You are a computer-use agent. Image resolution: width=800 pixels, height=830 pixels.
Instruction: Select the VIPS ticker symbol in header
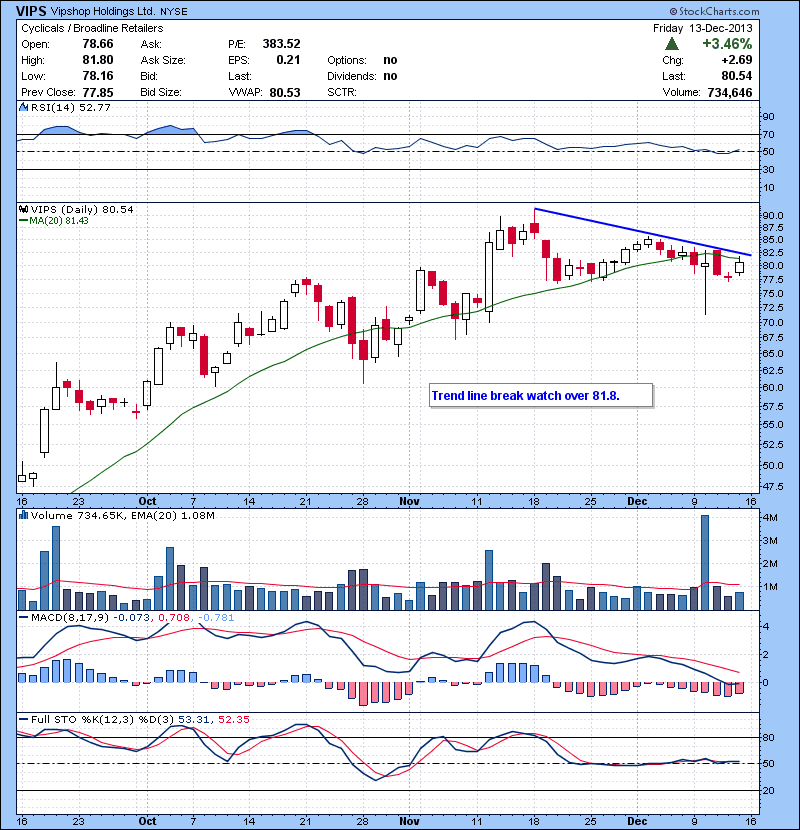[31, 11]
